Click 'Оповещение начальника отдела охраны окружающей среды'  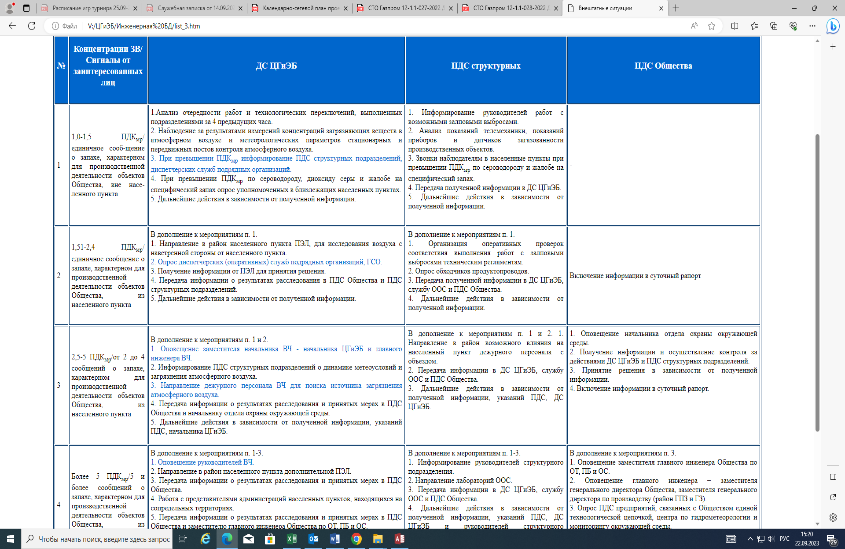point(663,338)
